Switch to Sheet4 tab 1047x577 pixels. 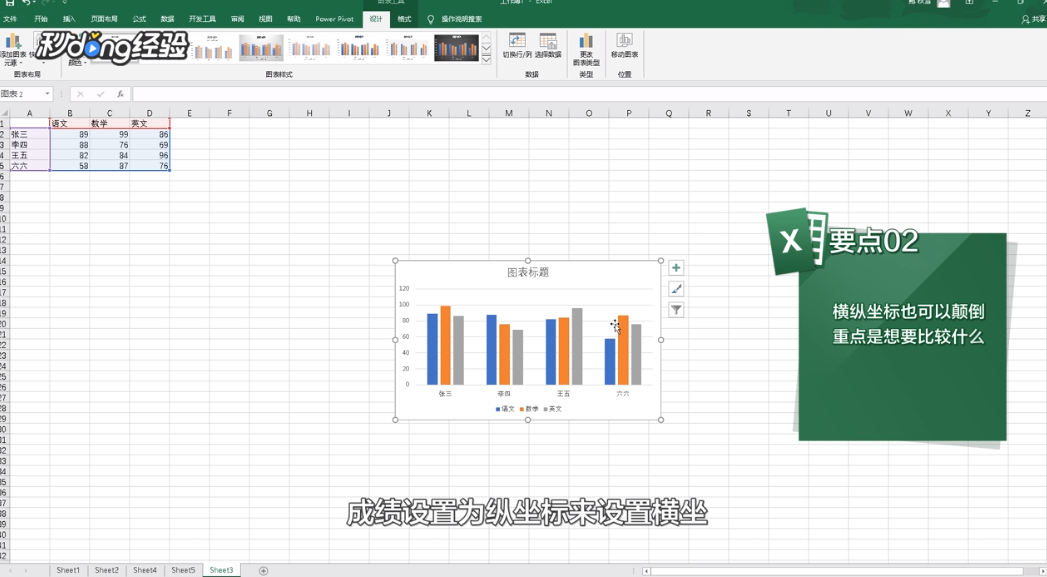click(x=144, y=570)
